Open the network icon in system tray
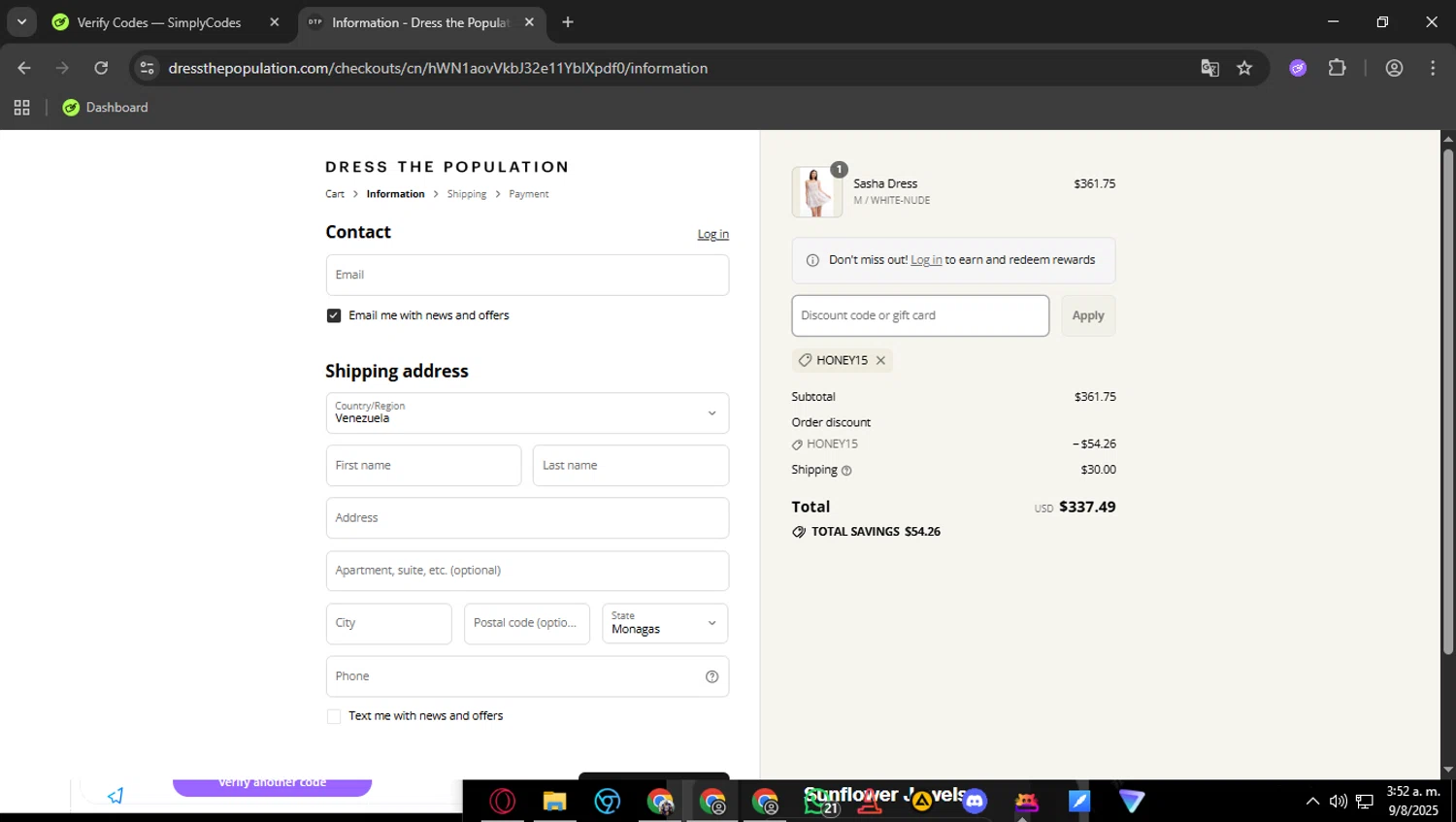Image resolution: width=1456 pixels, height=822 pixels. tap(1365, 801)
